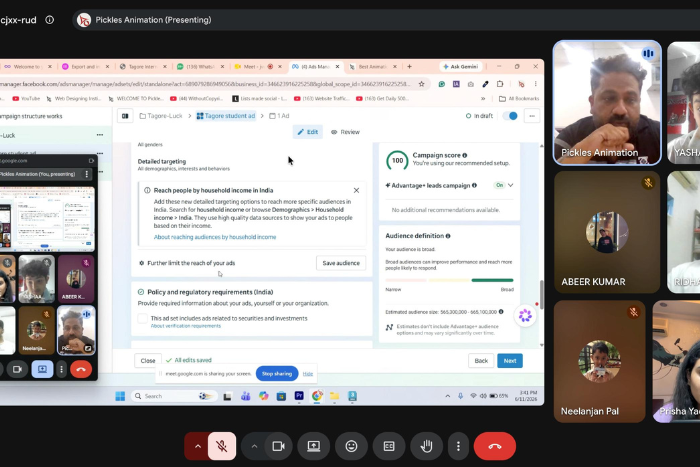Click the Next button
The image size is (700, 467).
[510, 361]
